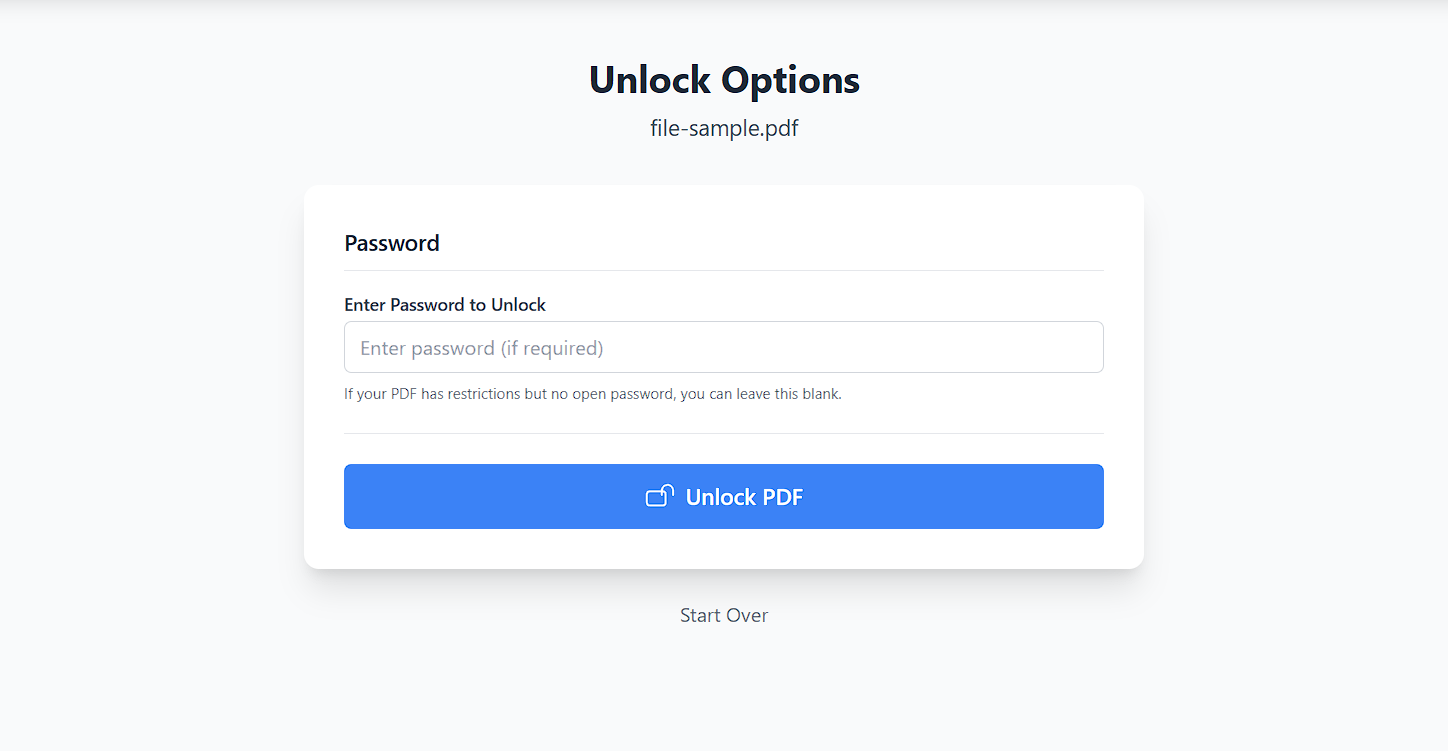Click the word 'Over' in Start Over
Screen dimensions: 1448x751
748,615
